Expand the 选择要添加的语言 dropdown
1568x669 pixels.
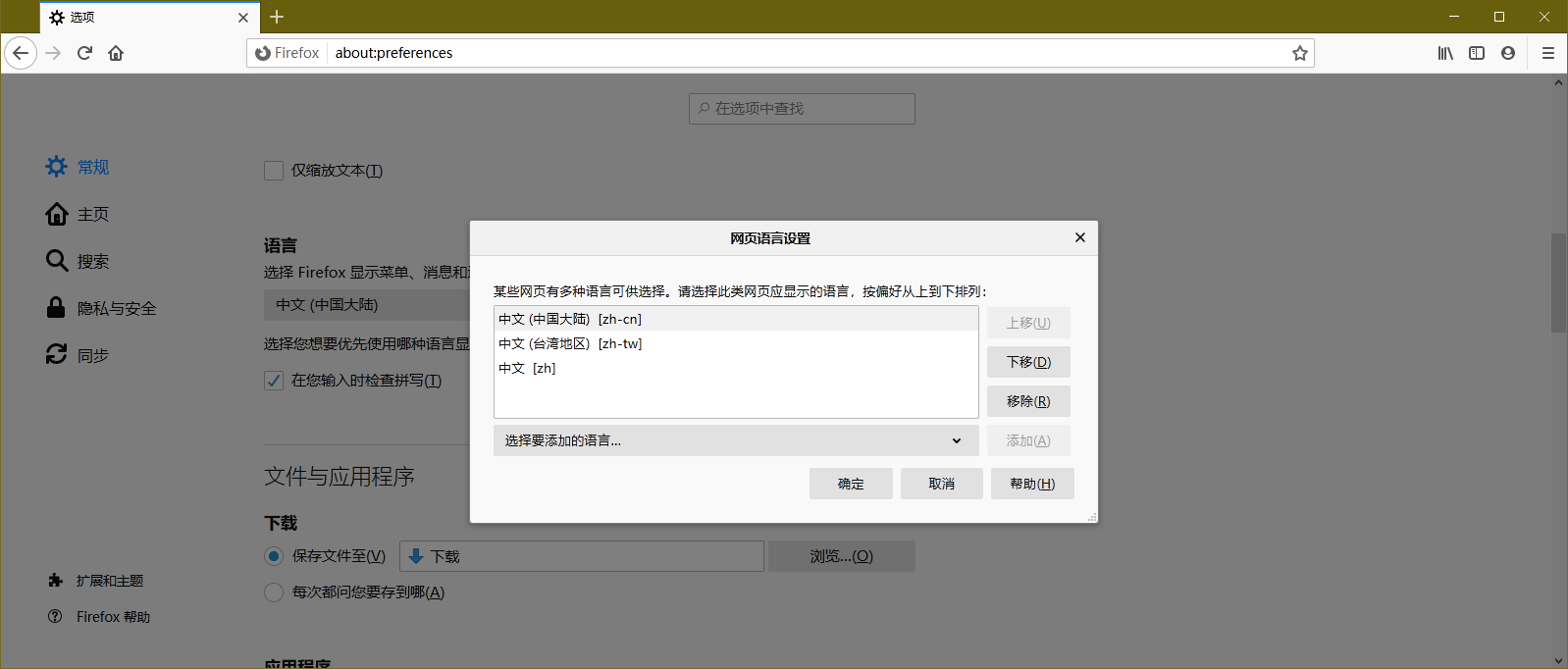tap(735, 440)
